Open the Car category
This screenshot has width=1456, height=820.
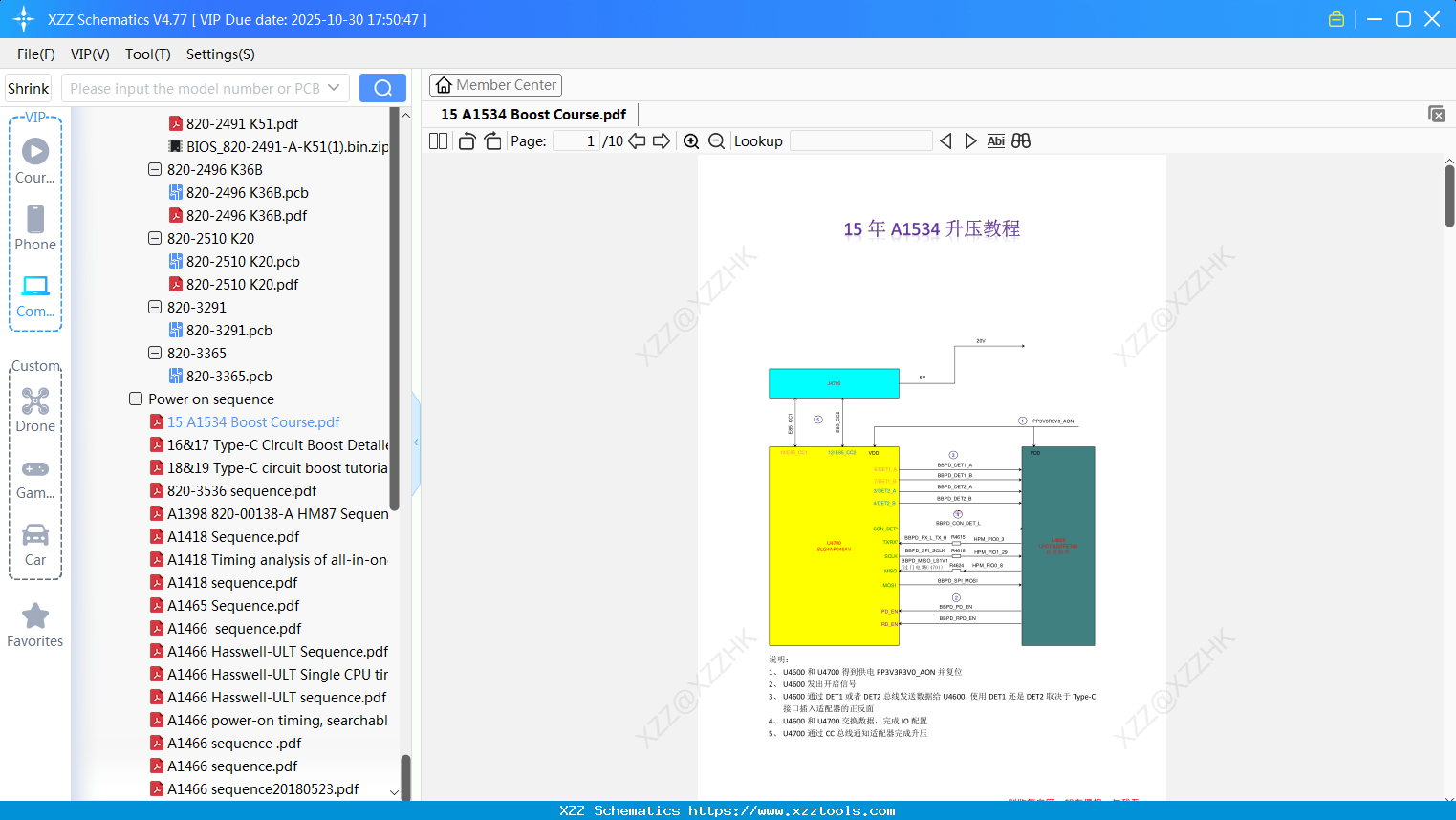point(35,545)
